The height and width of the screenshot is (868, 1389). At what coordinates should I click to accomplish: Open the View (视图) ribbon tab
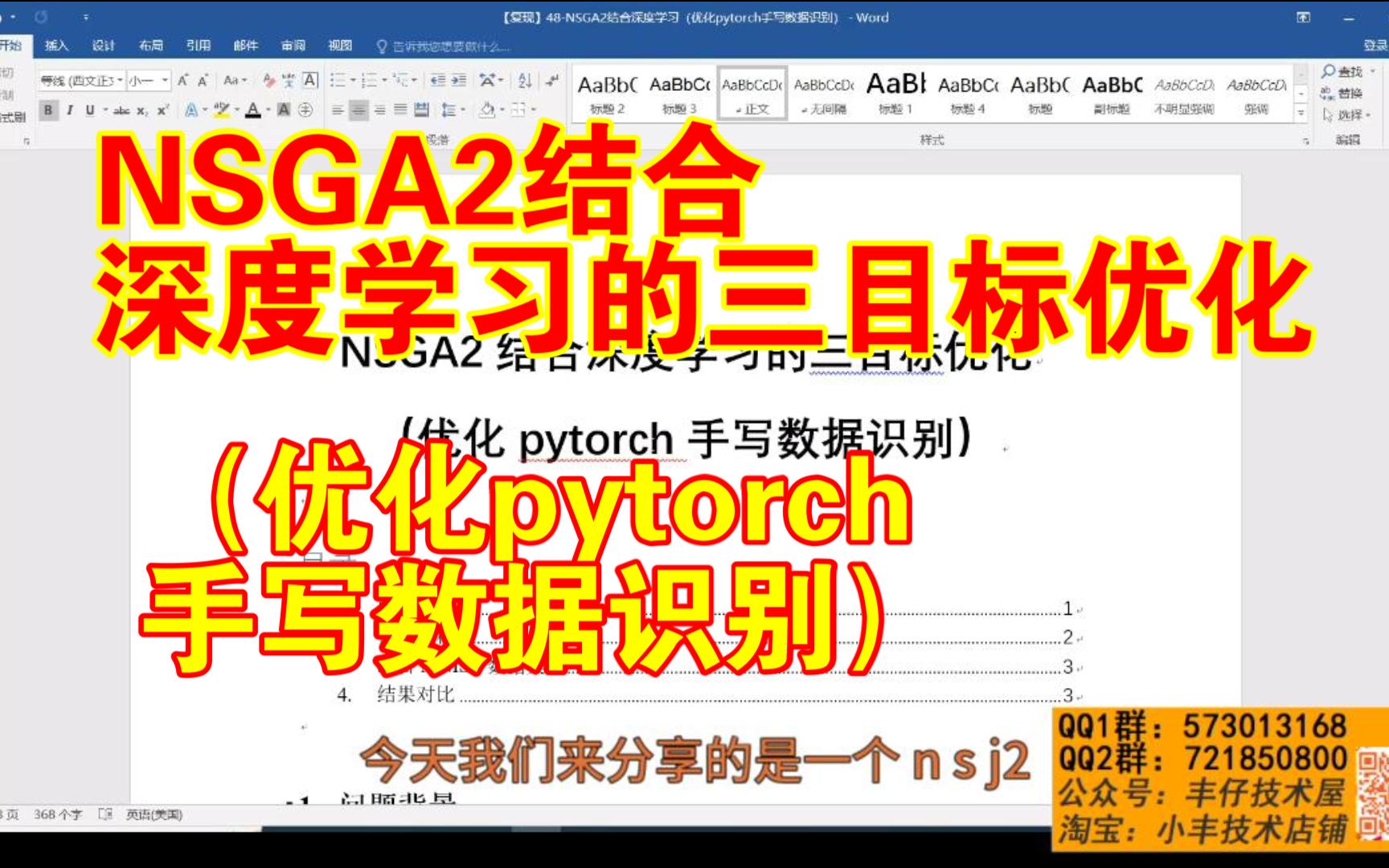click(x=340, y=46)
